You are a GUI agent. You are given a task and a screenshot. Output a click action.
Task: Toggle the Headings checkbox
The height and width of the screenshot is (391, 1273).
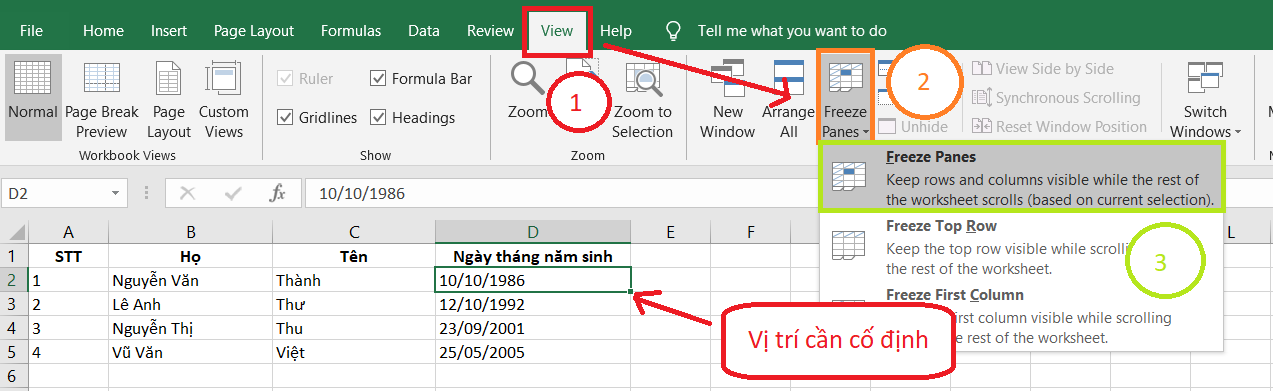pyautogui.click(x=378, y=118)
